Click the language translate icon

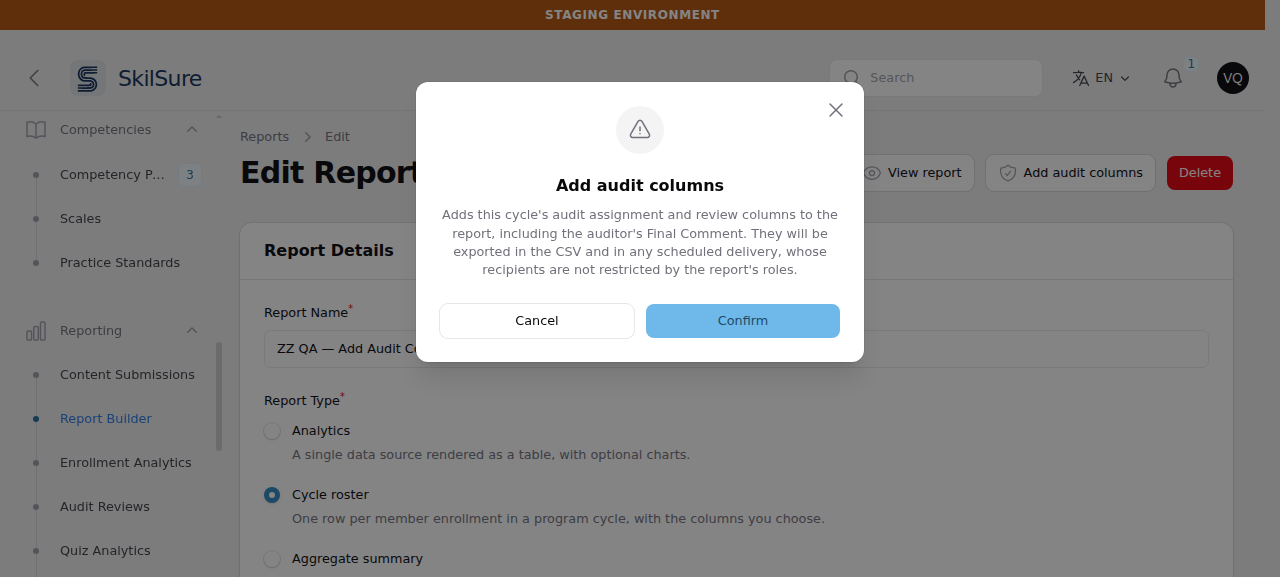(x=1081, y=78)
